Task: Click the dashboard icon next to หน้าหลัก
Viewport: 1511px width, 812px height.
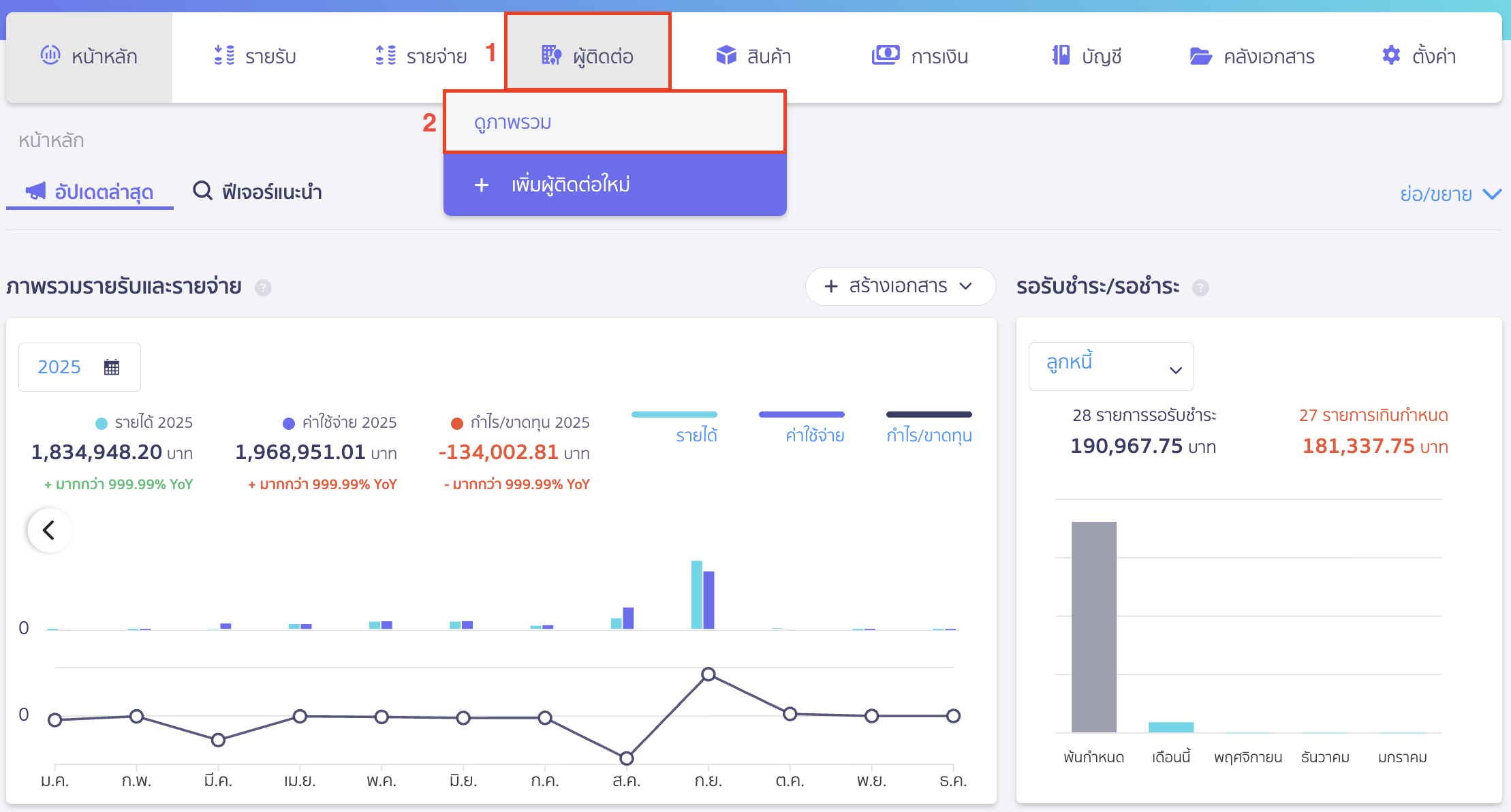Action: point(50,55)
